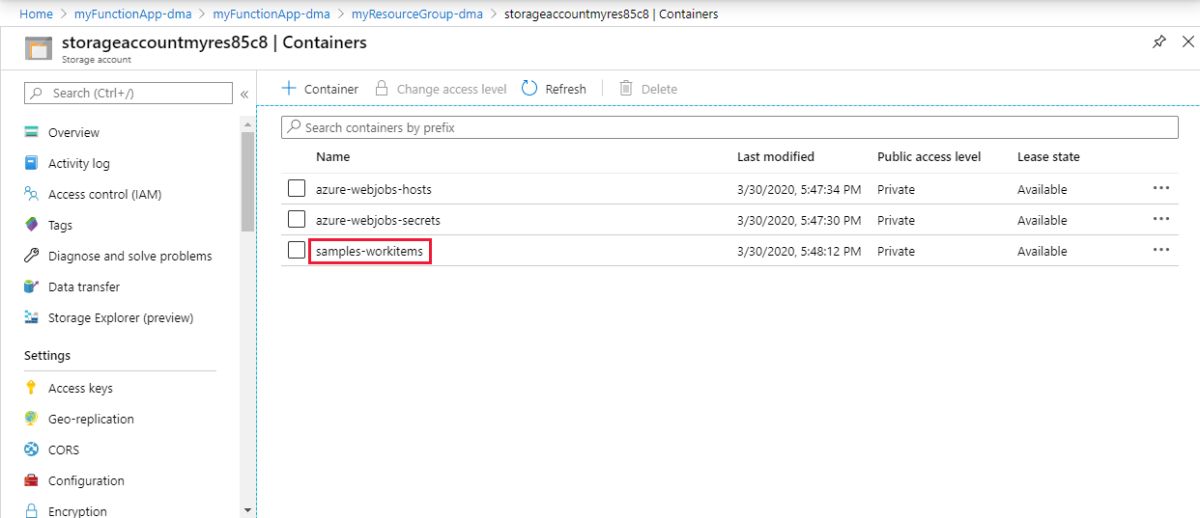The image size is (1200, 518).
Task: Sort by Name column header
Action: 333,157
